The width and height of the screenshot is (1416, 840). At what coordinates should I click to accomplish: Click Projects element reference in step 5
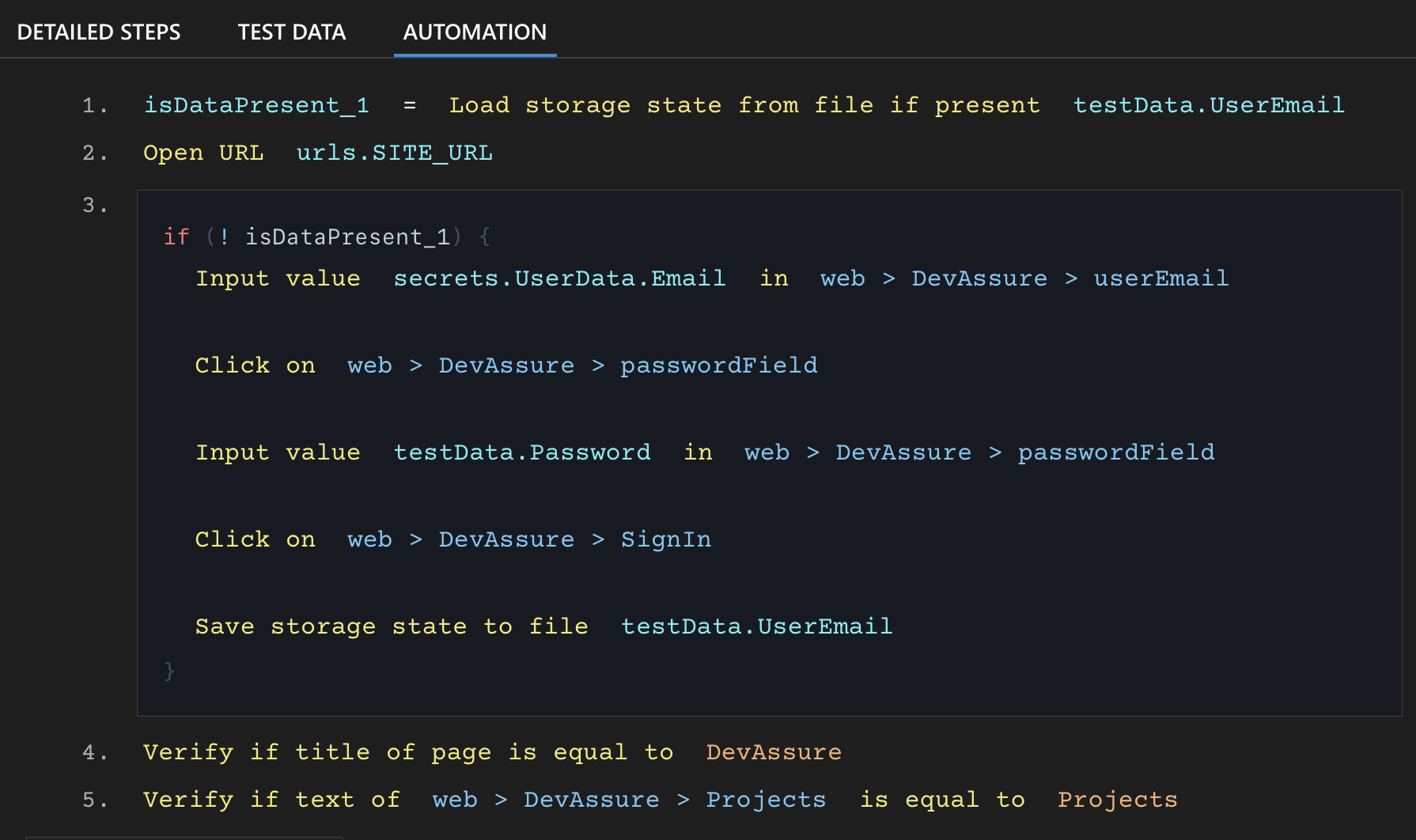[766, 800]
